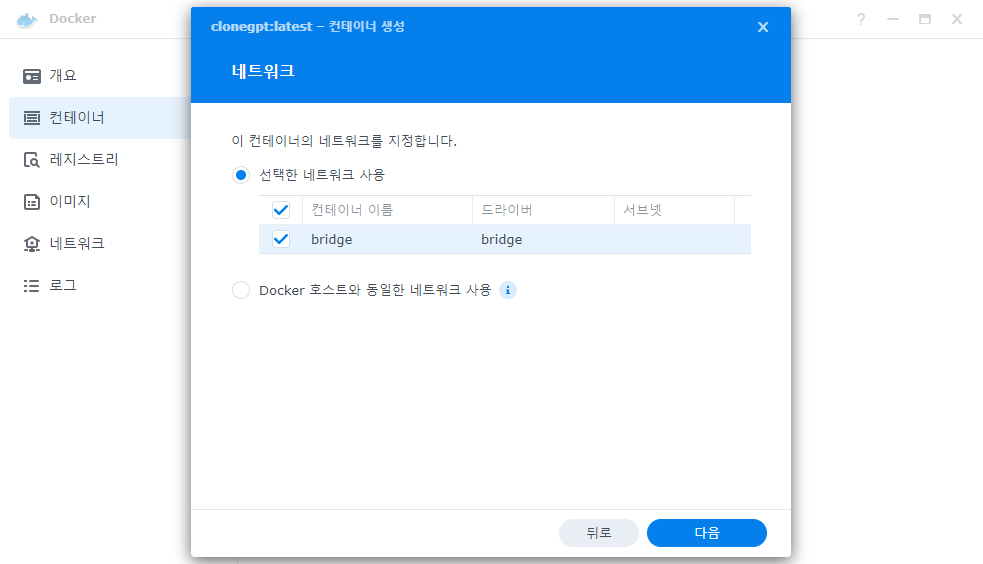Sort by 컨테이너 이름 column header

pos(387,210)
